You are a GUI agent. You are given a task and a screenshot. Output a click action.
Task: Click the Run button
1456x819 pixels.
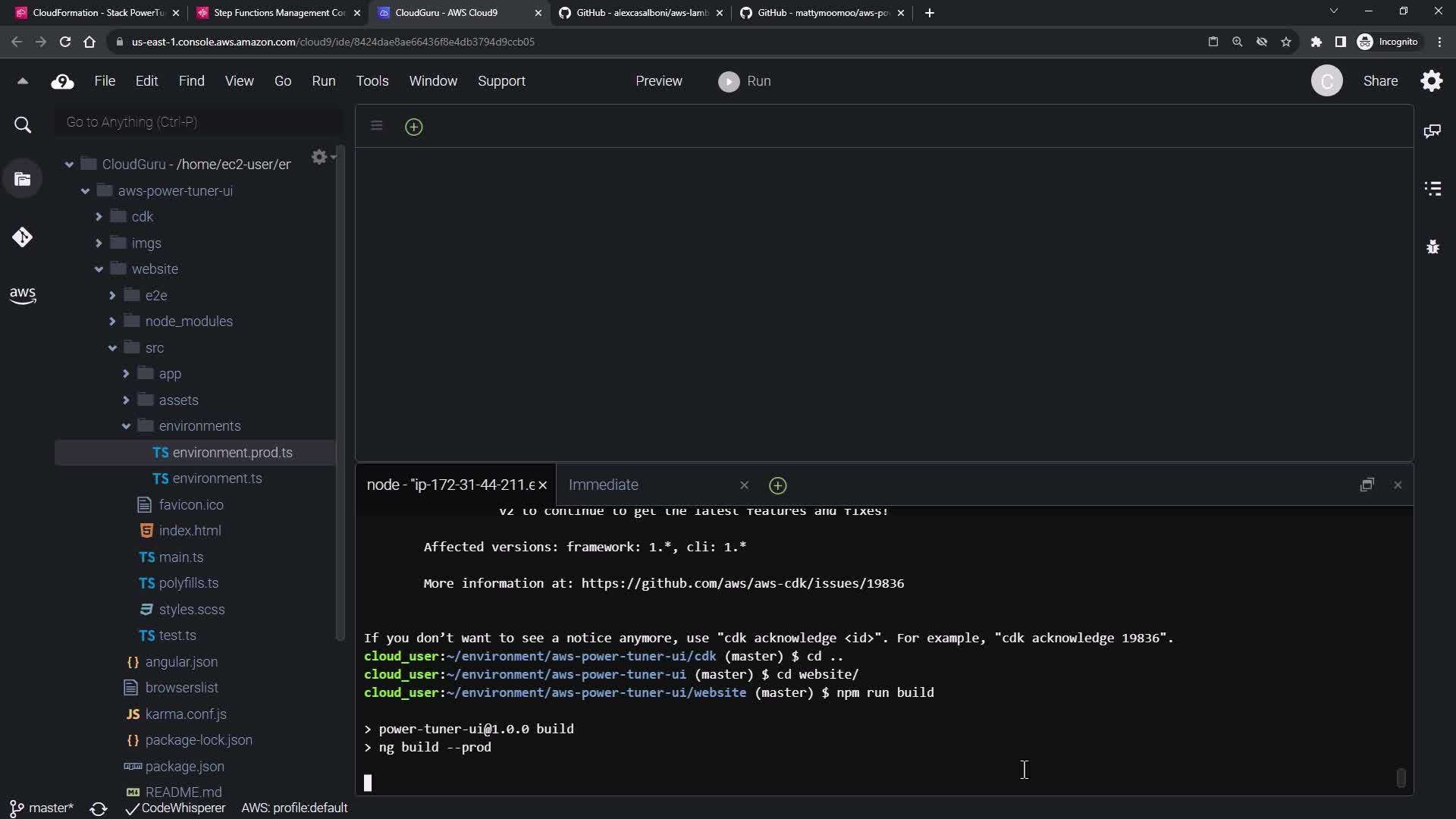pos(745,81)
